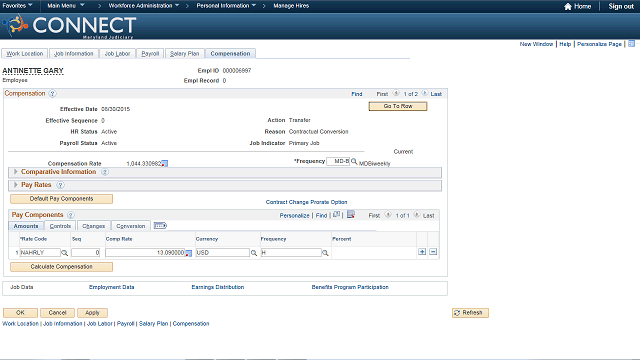
Task: Switch to Job Information tab
Action: coord(74,53)
